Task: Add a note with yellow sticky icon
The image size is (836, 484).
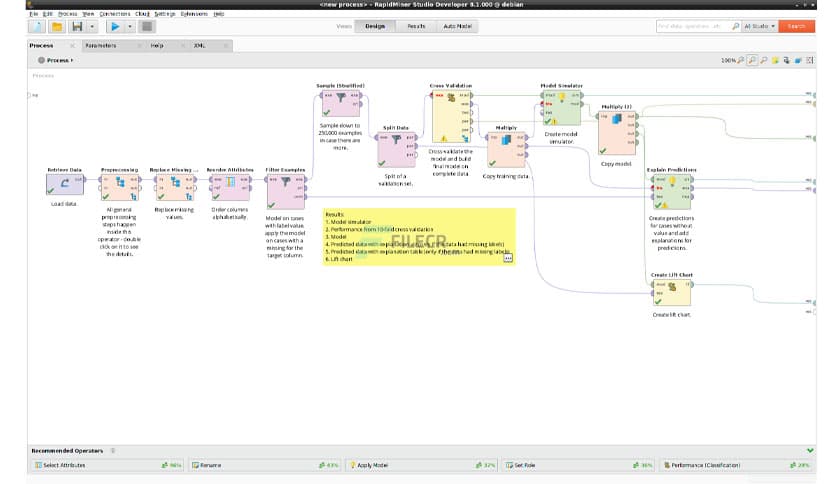Action: point(775,60)
